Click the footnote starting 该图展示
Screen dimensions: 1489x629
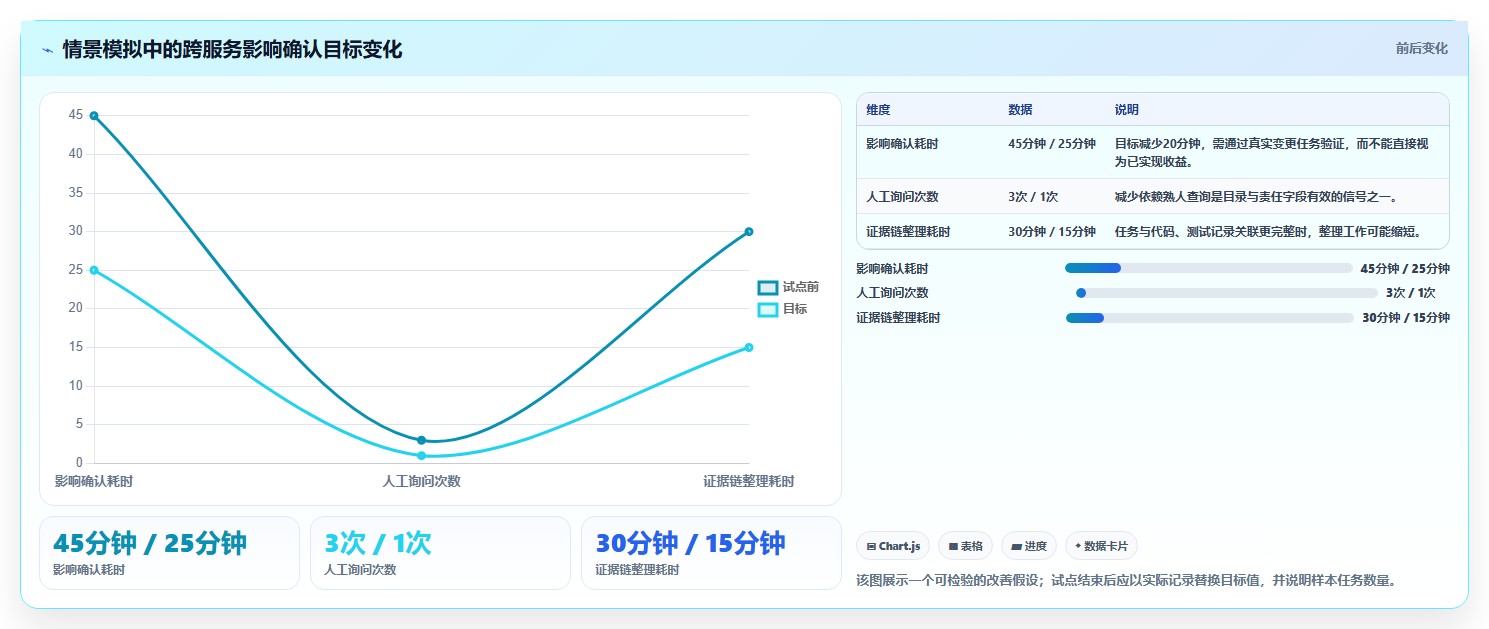click(1126, 580)
